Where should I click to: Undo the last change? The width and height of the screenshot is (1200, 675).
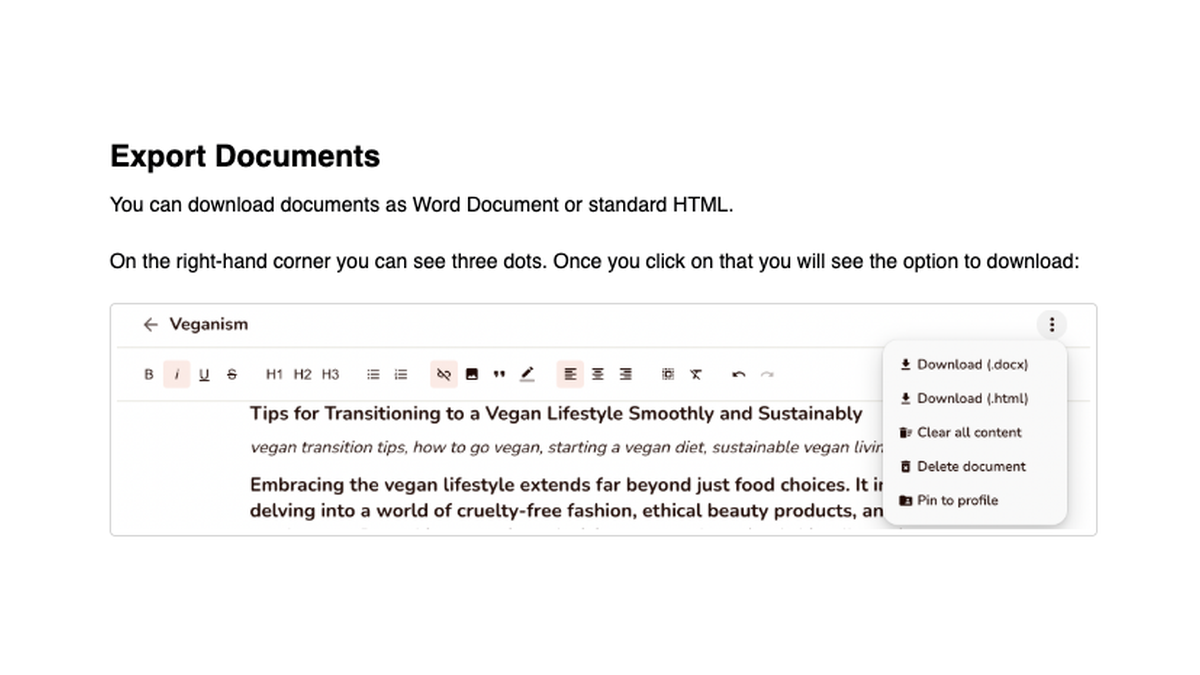[x=739, y=375]
